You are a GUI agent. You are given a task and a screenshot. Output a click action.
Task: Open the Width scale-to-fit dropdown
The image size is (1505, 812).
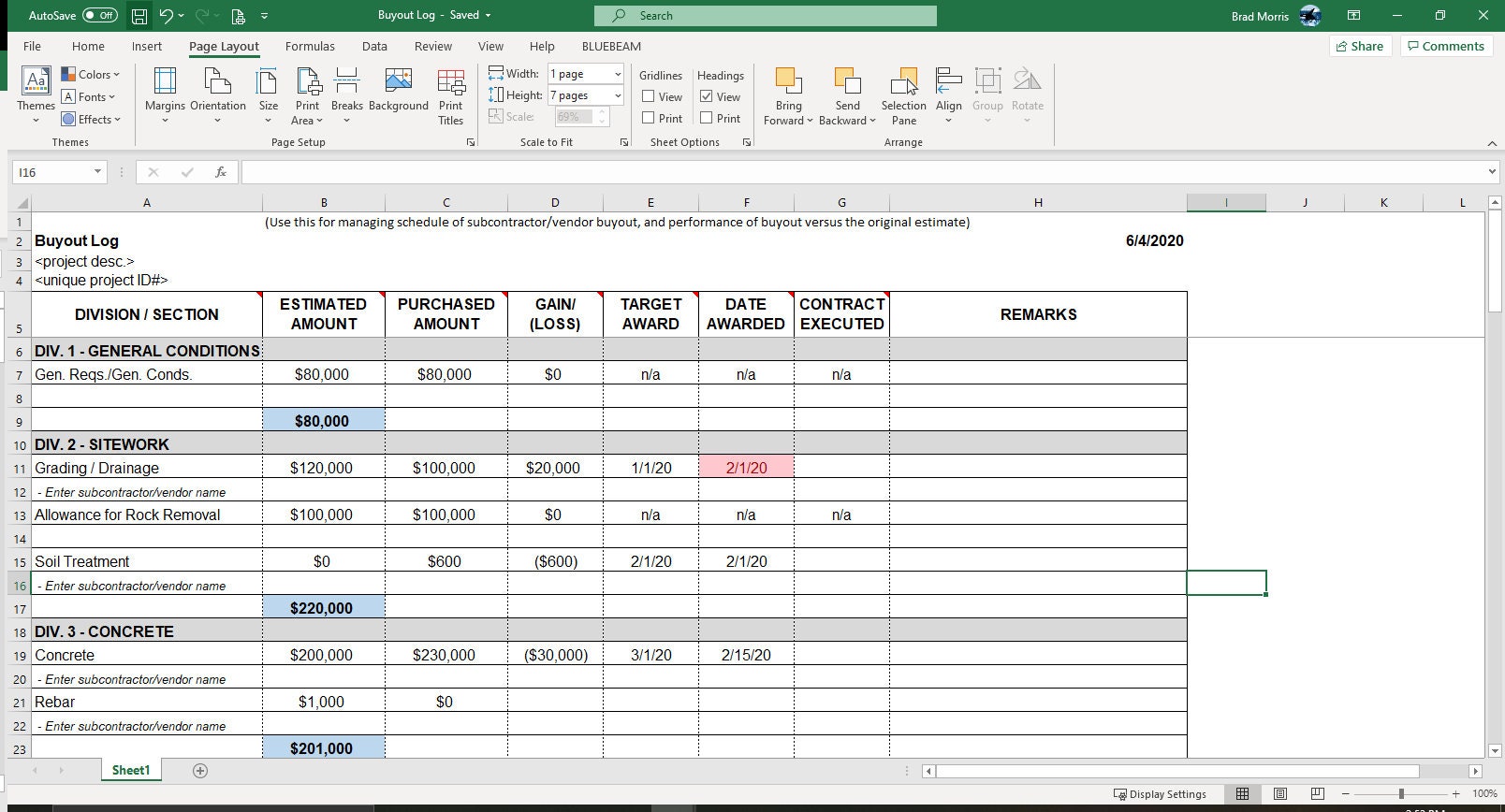click(618, 74)
